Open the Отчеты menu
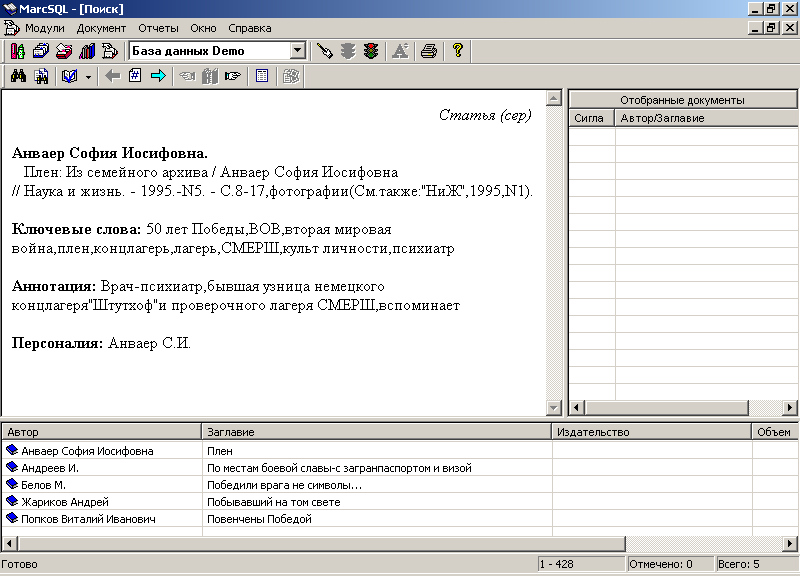Viewport: 800px width, 576px height. pyautogui.click(x=158, y=29)
